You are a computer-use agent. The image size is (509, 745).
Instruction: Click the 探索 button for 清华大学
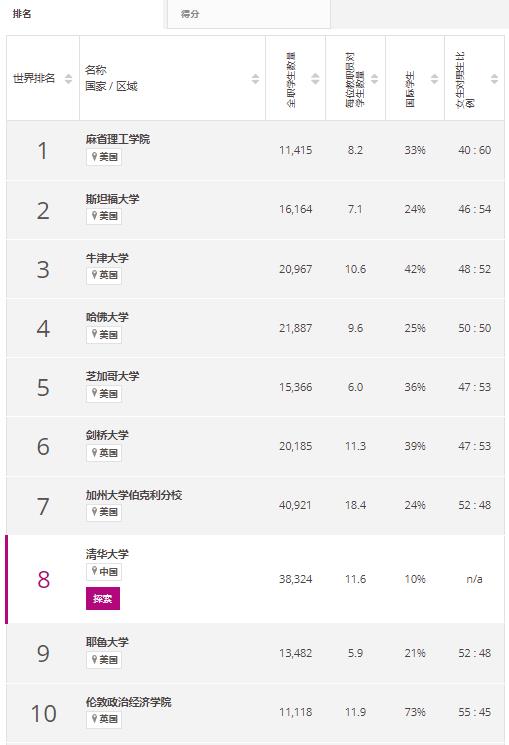click(103, 599)
